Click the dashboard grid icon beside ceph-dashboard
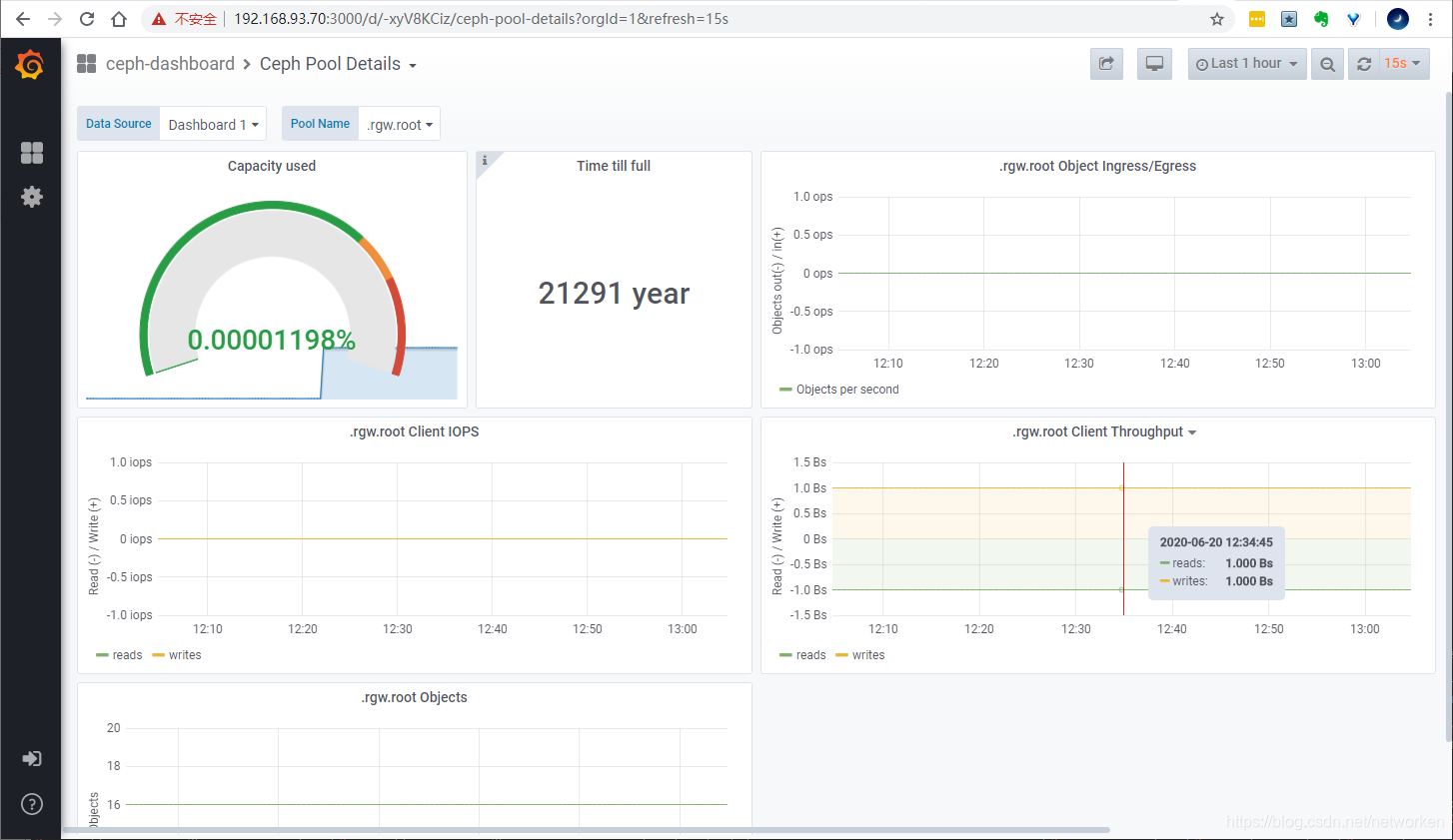The width and height of the screenshot is (1453, 840). (87, 64)
